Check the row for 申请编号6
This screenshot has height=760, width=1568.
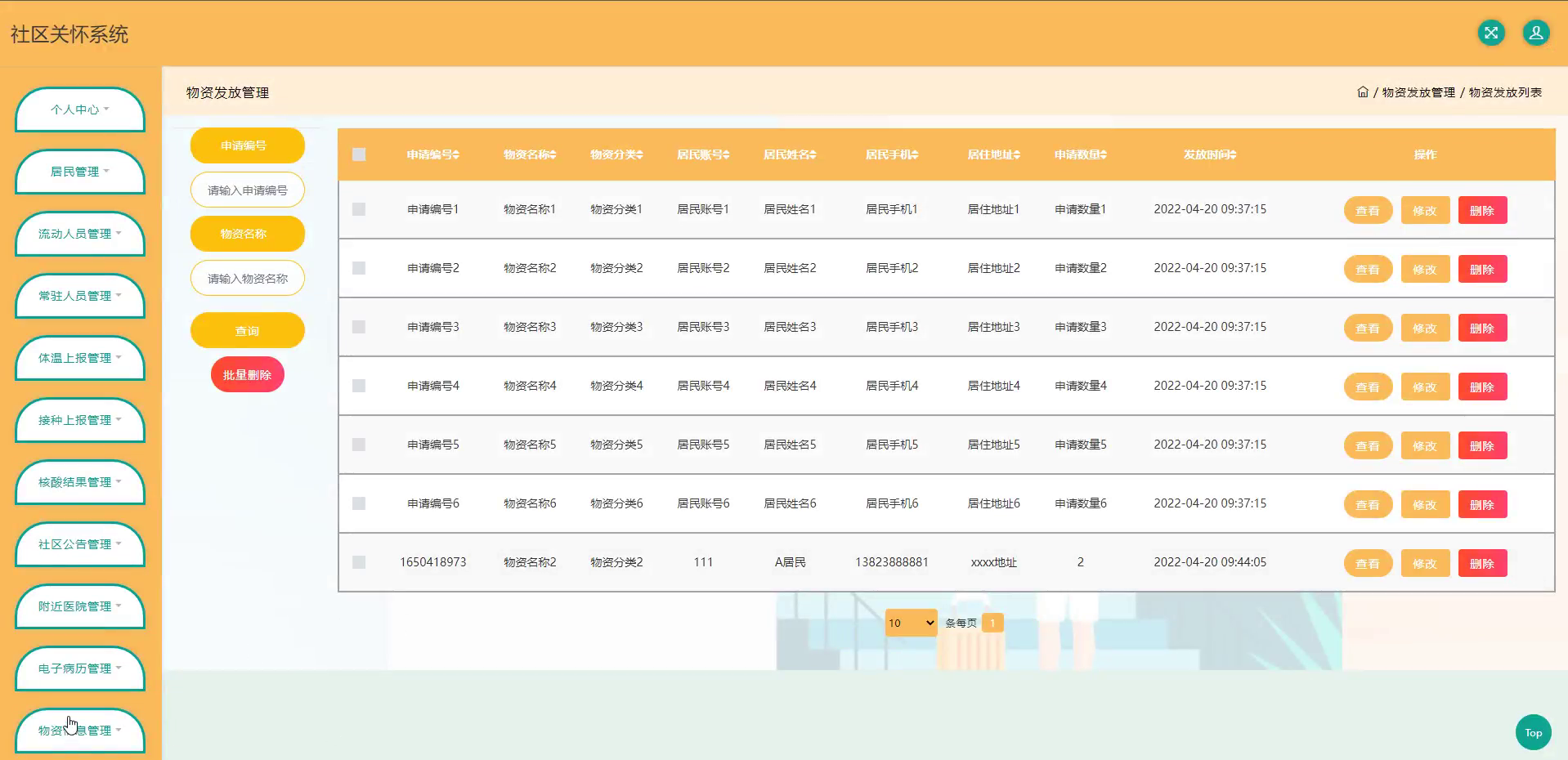click(x=359, y=503)
